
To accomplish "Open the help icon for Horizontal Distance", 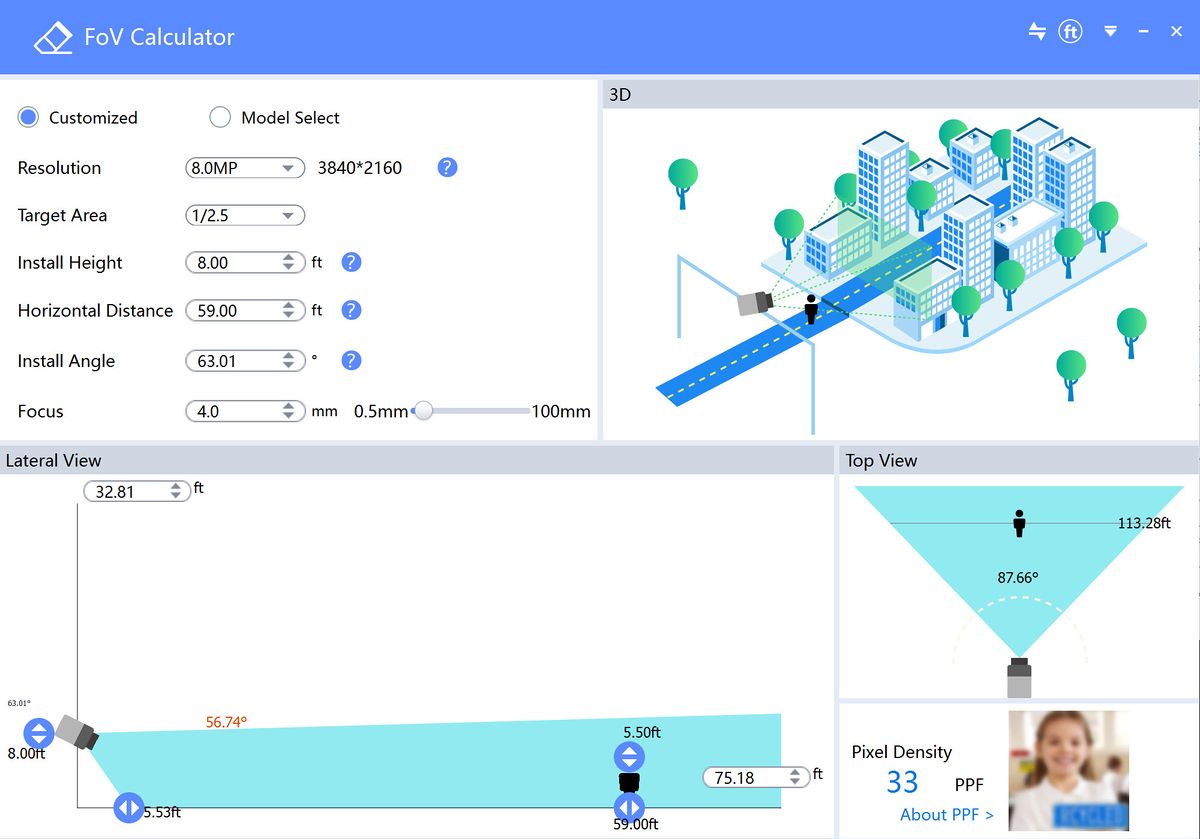I will click(351, 310).
